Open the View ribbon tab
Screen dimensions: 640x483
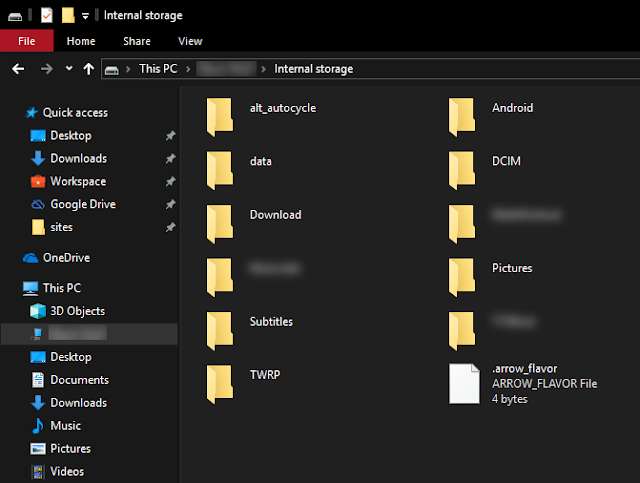[x=190, y=41]
